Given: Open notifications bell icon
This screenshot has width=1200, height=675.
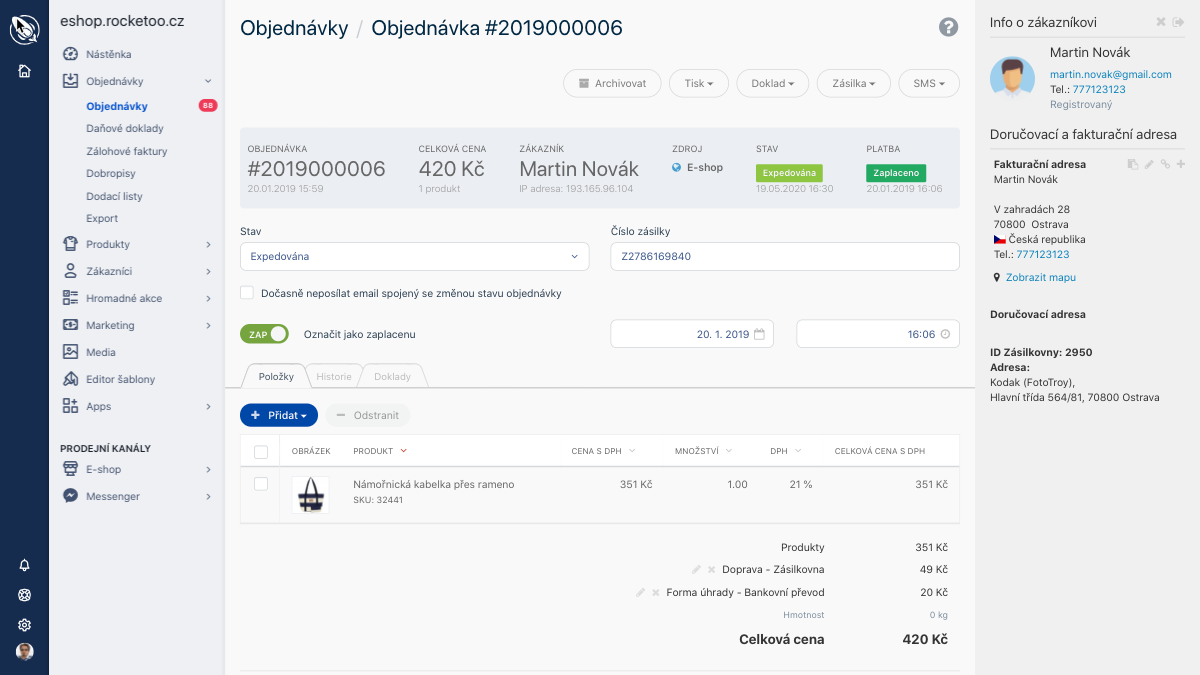Looking at the screenshot, I should (24, 565).
